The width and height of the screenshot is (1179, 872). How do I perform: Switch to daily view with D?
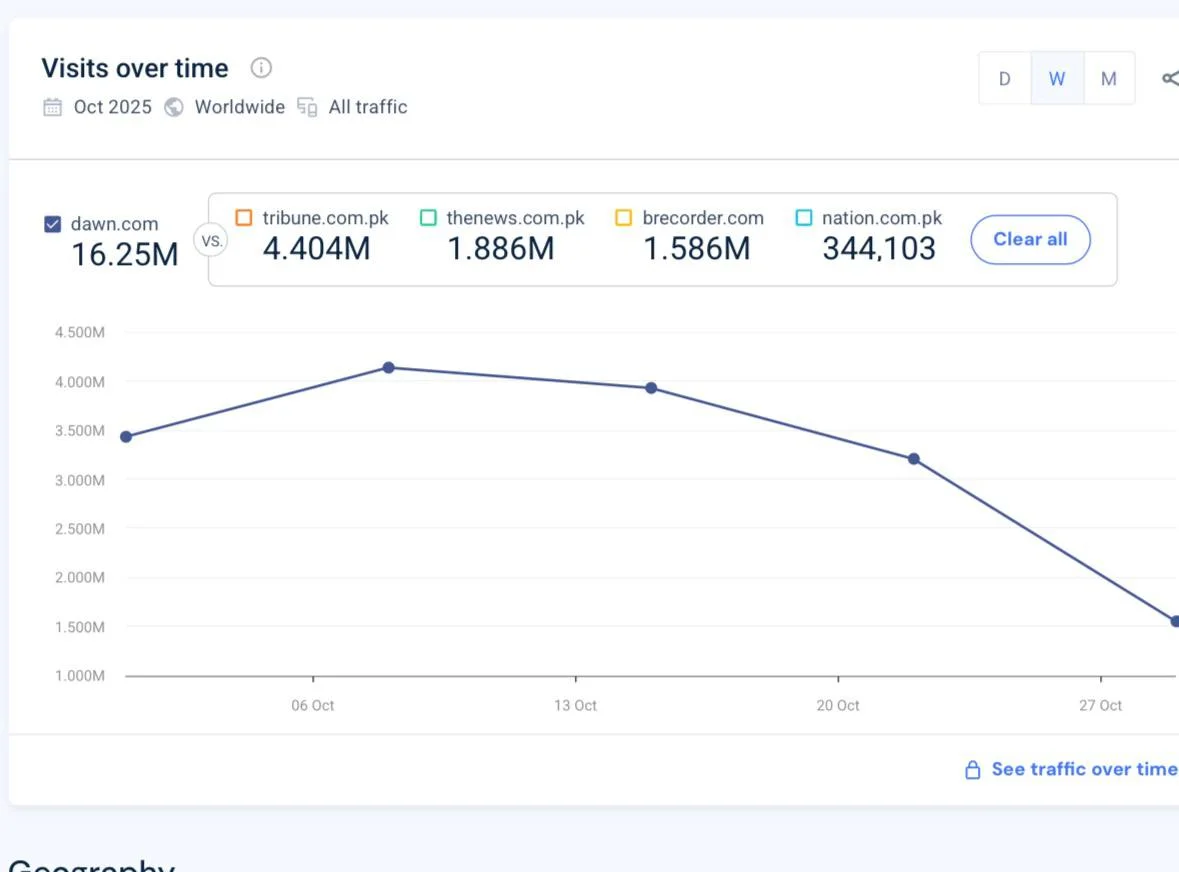[1004, 79]
